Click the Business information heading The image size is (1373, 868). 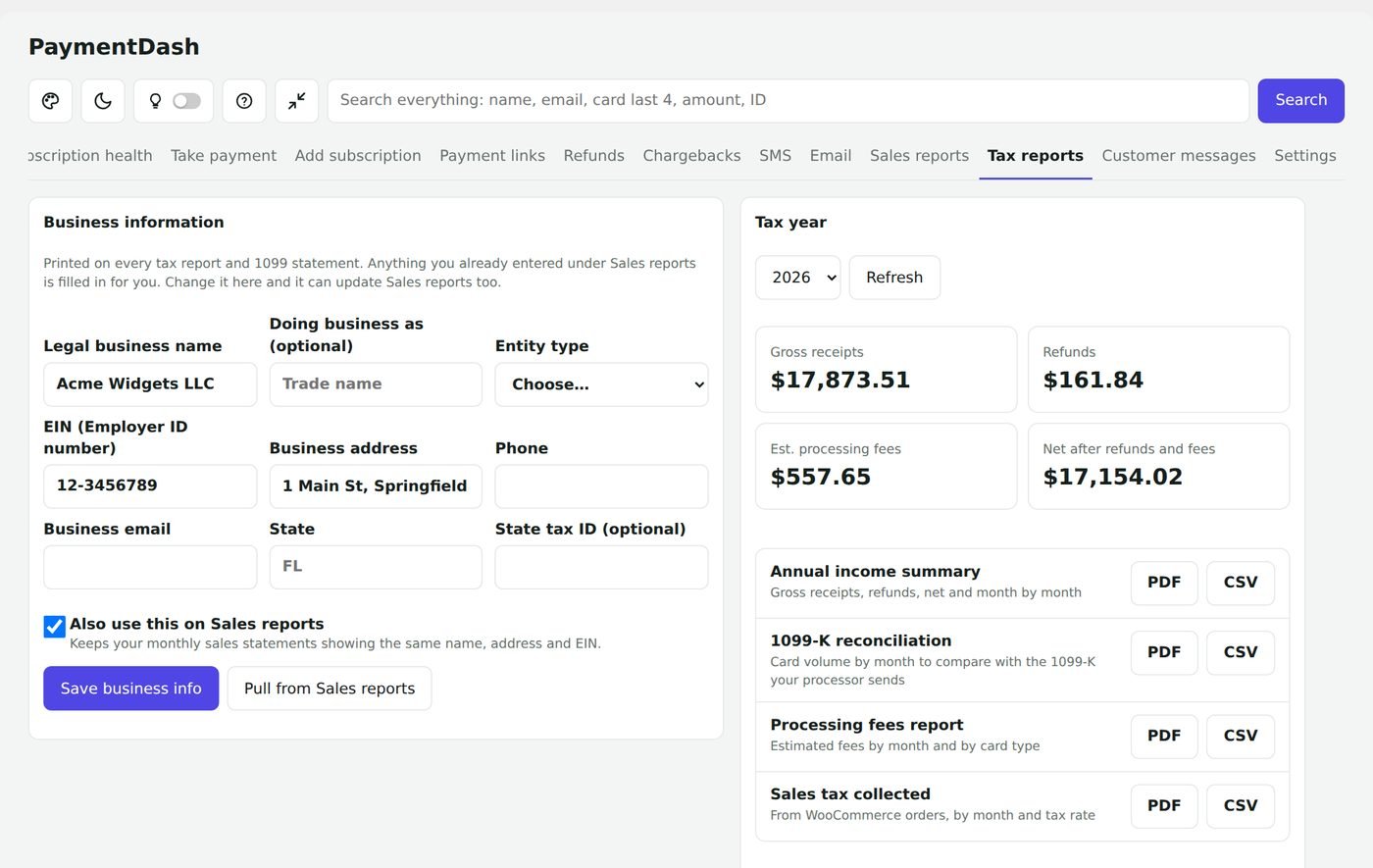coord(133,223)
